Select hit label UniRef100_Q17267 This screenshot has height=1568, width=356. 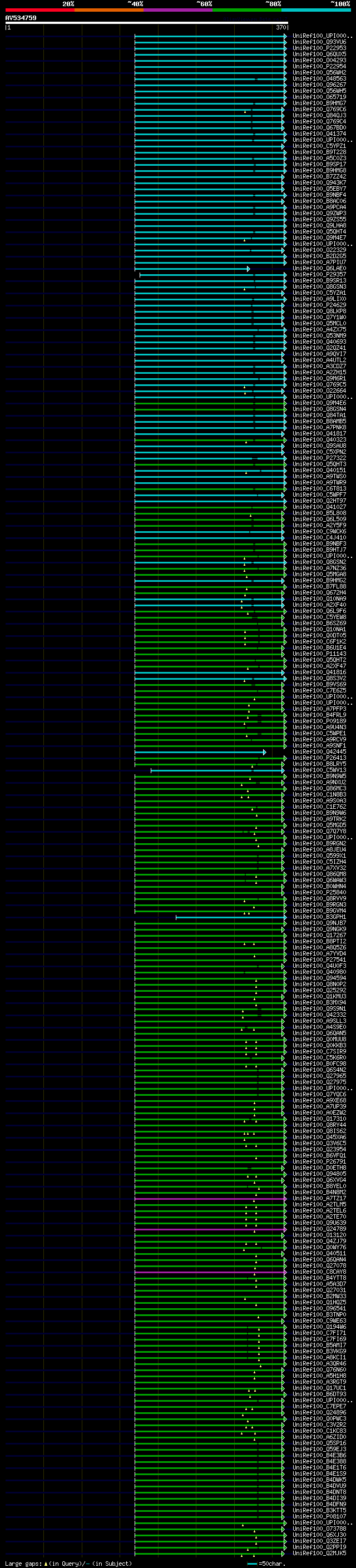pos(319,936)
